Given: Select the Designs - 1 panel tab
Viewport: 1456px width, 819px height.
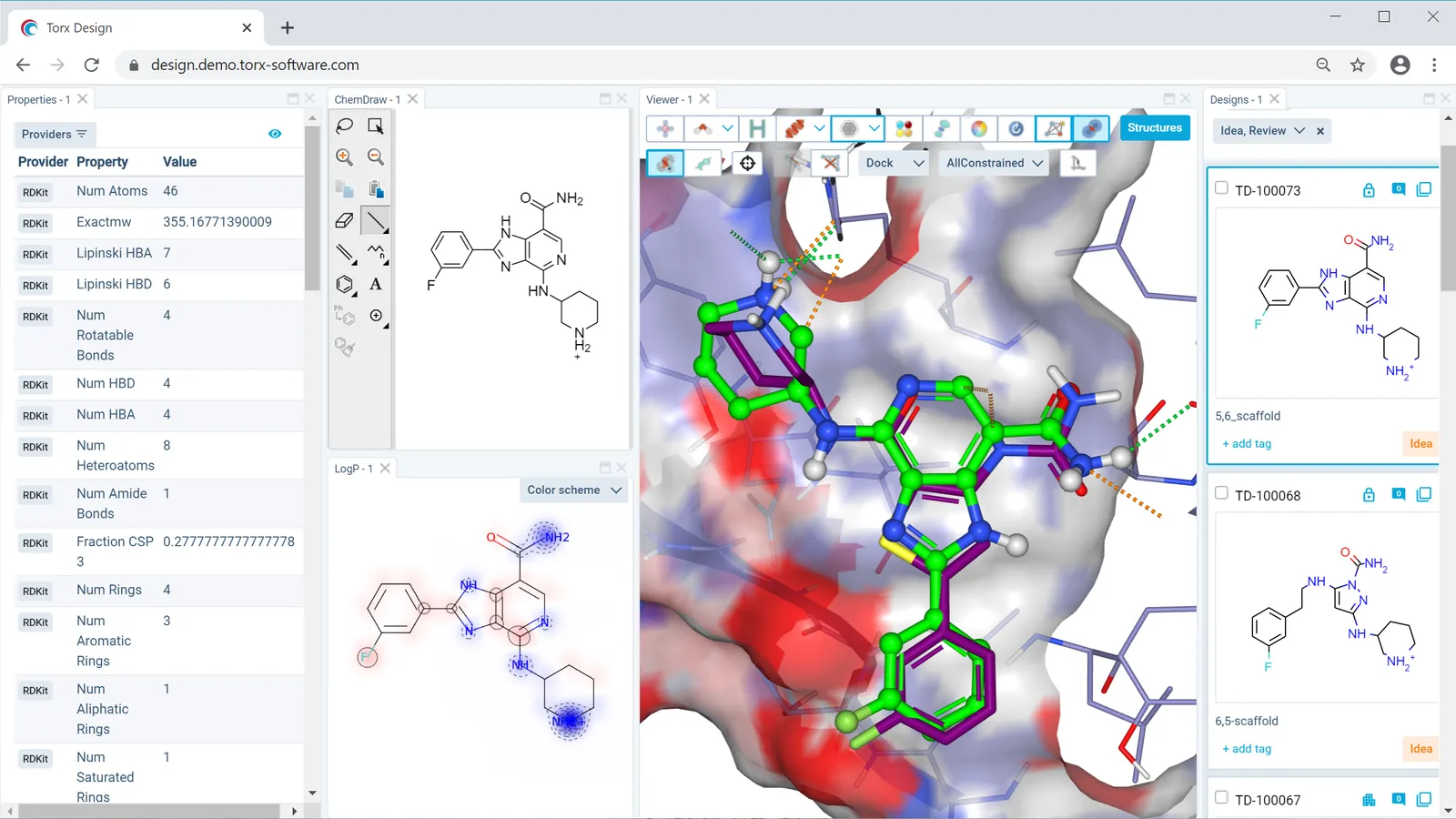Looking at the screenshot, I should [x=1236, y=100].
